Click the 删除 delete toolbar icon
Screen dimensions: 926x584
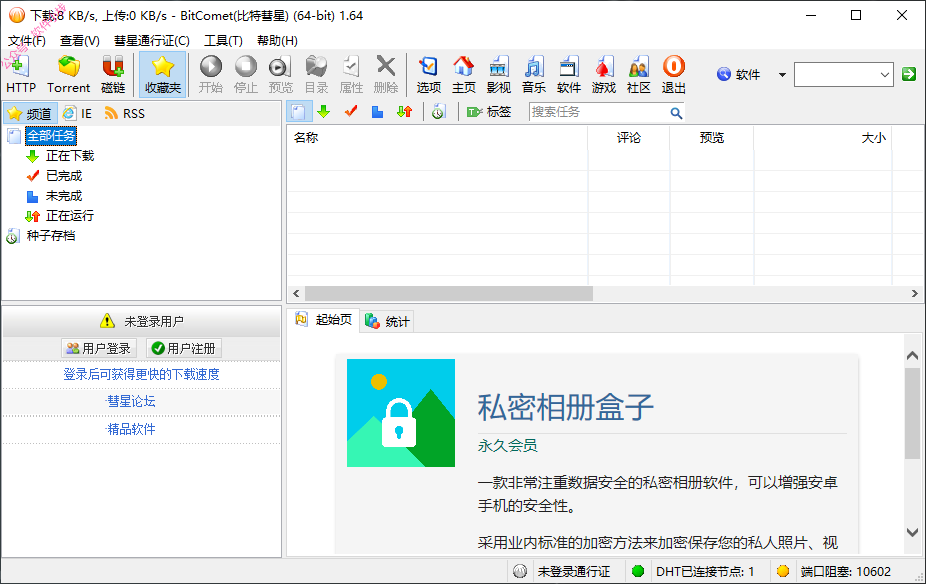(386, 74)
